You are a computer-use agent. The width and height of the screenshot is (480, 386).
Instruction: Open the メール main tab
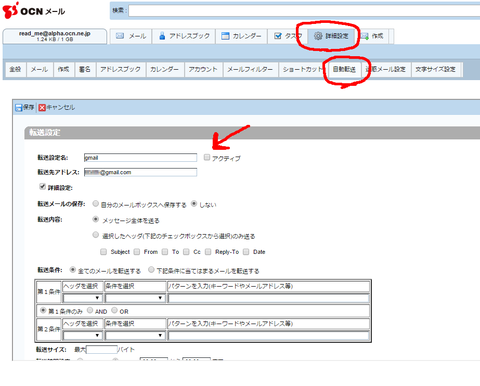click(131, 36)
